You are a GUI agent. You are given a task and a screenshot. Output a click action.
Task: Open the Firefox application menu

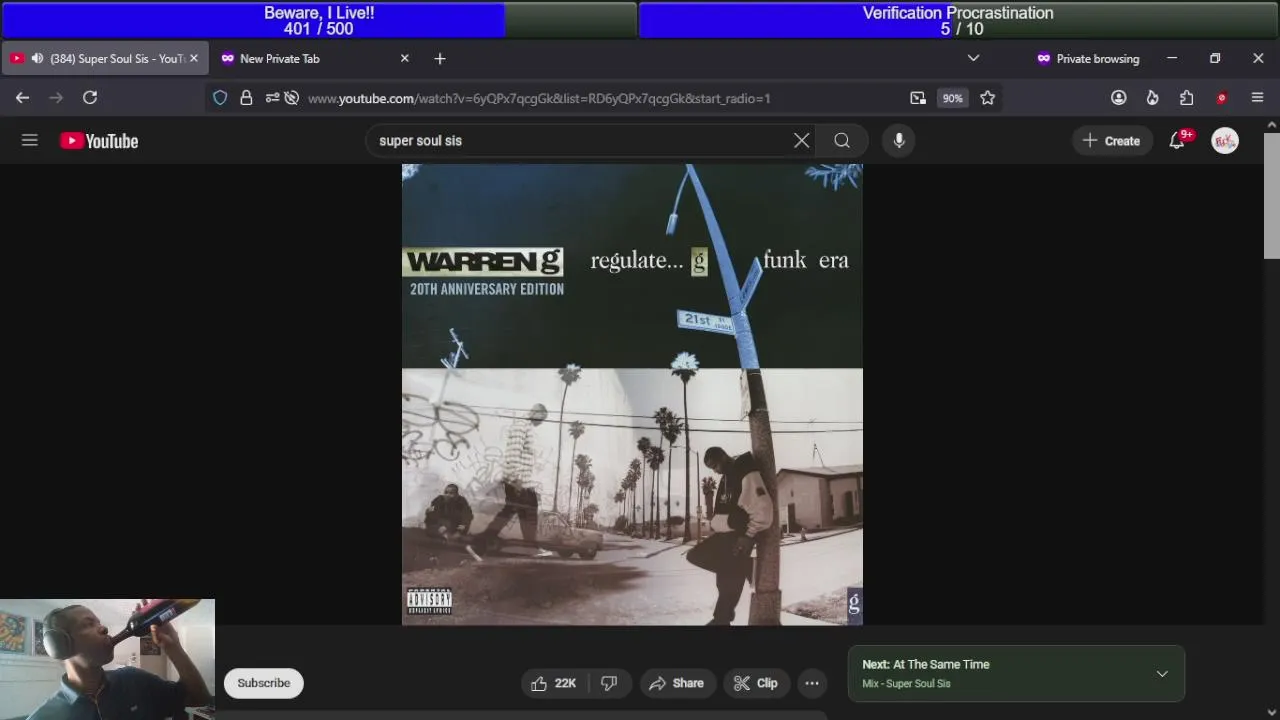coord(1257,98)
